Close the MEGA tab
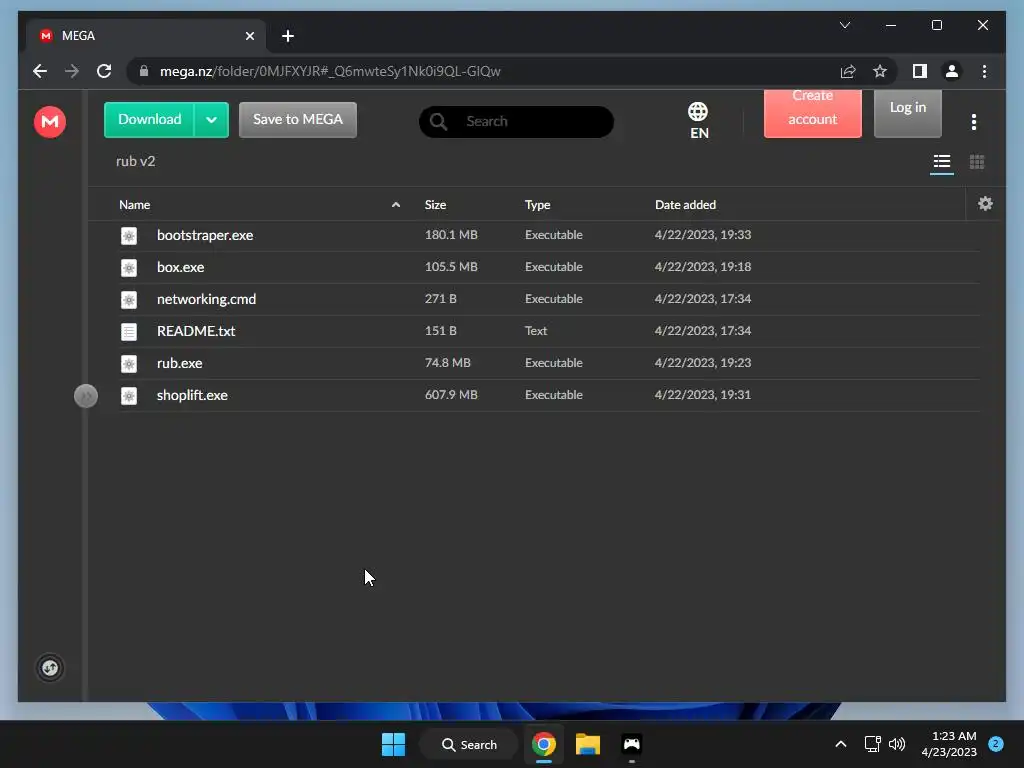This screenshot has width=1024, height=768. tap(249, 36)
